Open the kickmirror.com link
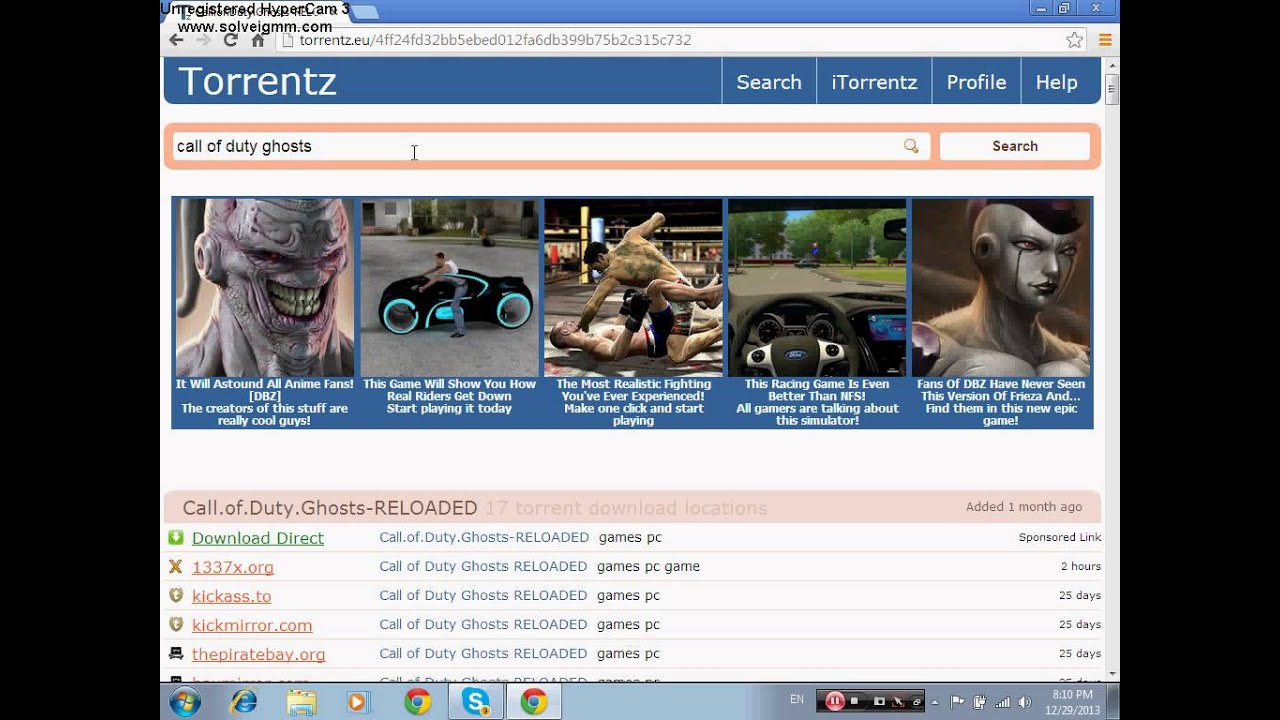1280x720 pixels. pos(252,625)
